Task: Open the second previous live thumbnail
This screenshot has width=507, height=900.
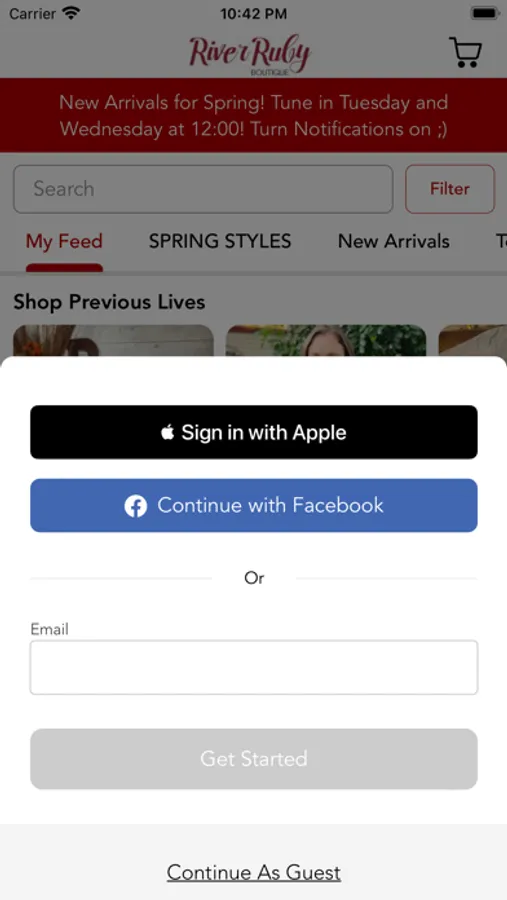Action: coord(326,340)
